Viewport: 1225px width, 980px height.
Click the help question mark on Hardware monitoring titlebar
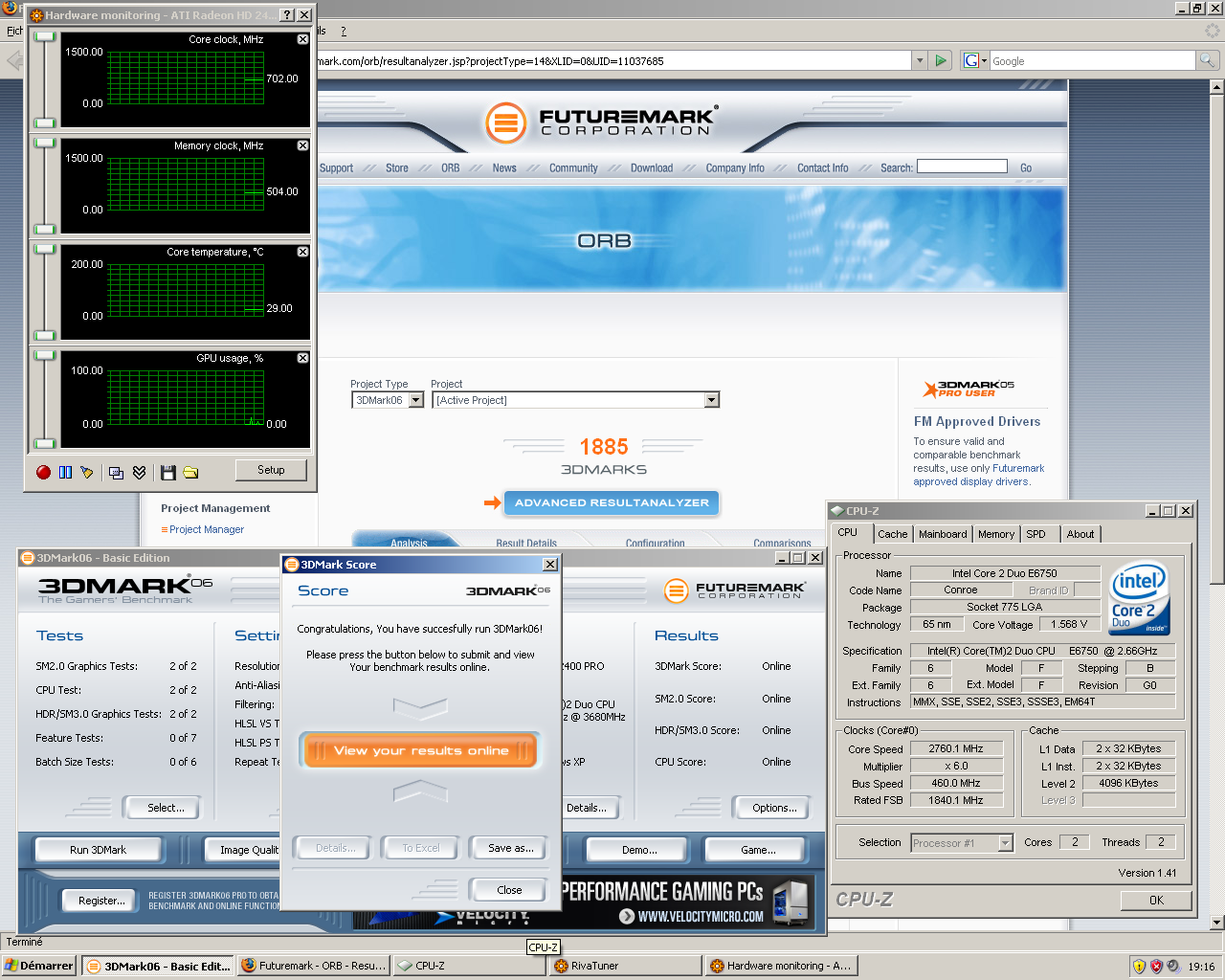click(286, 15)
